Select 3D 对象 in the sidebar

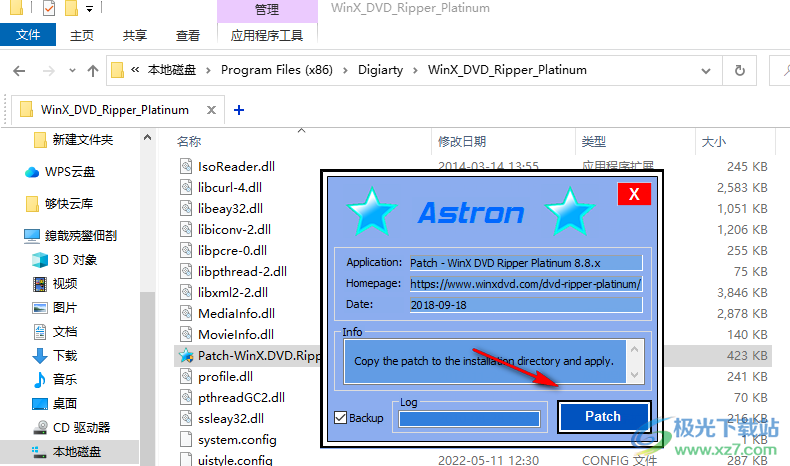pyautogui.click(x=75, y=260)
